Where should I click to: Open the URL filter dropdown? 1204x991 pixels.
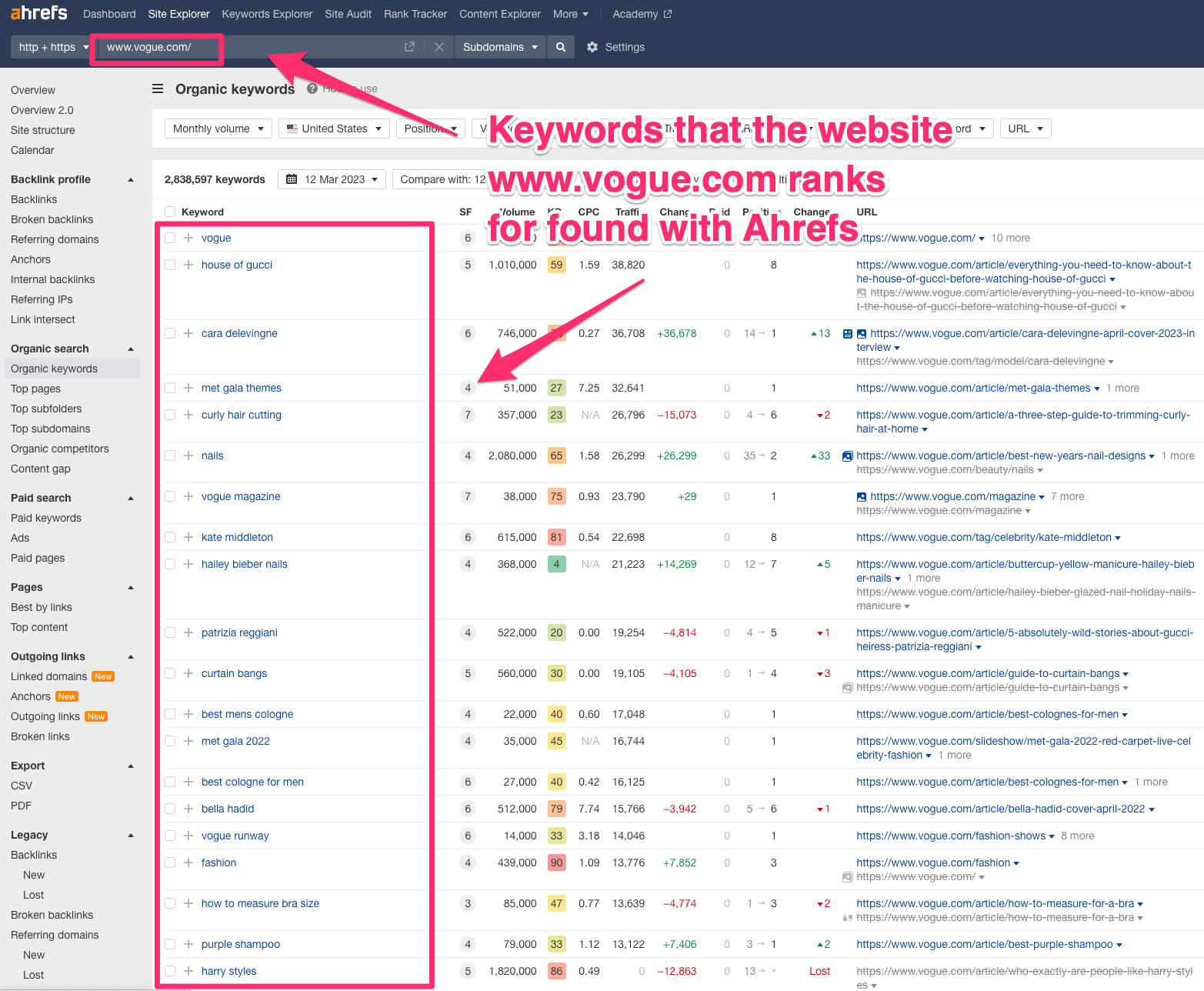(1026, 128)
